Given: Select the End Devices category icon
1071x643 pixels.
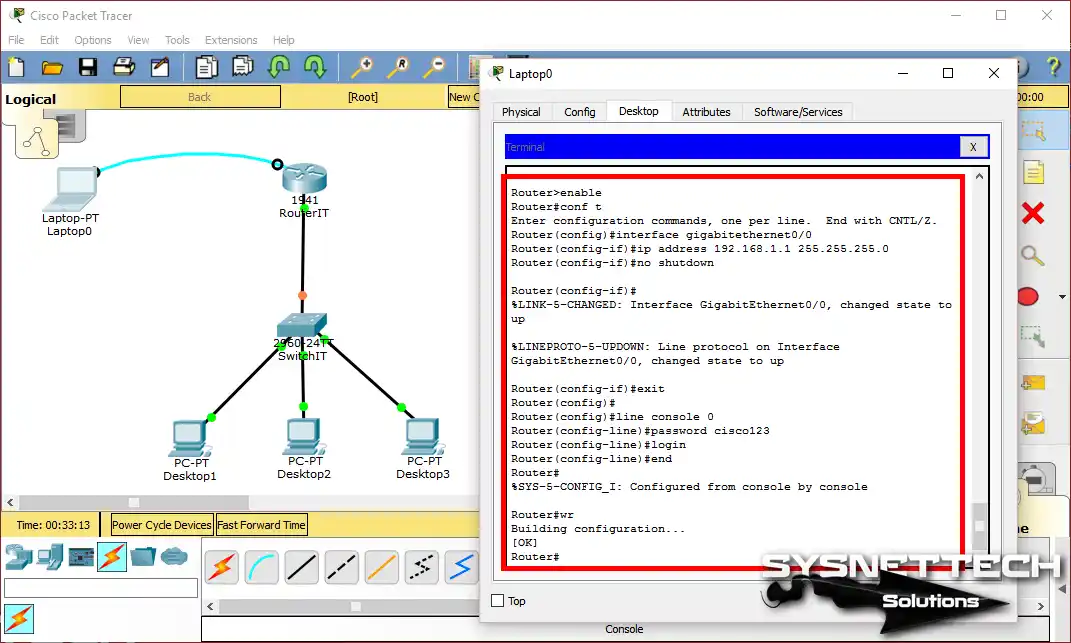Looking at the screenshot, I should click(x=51, y=556).
